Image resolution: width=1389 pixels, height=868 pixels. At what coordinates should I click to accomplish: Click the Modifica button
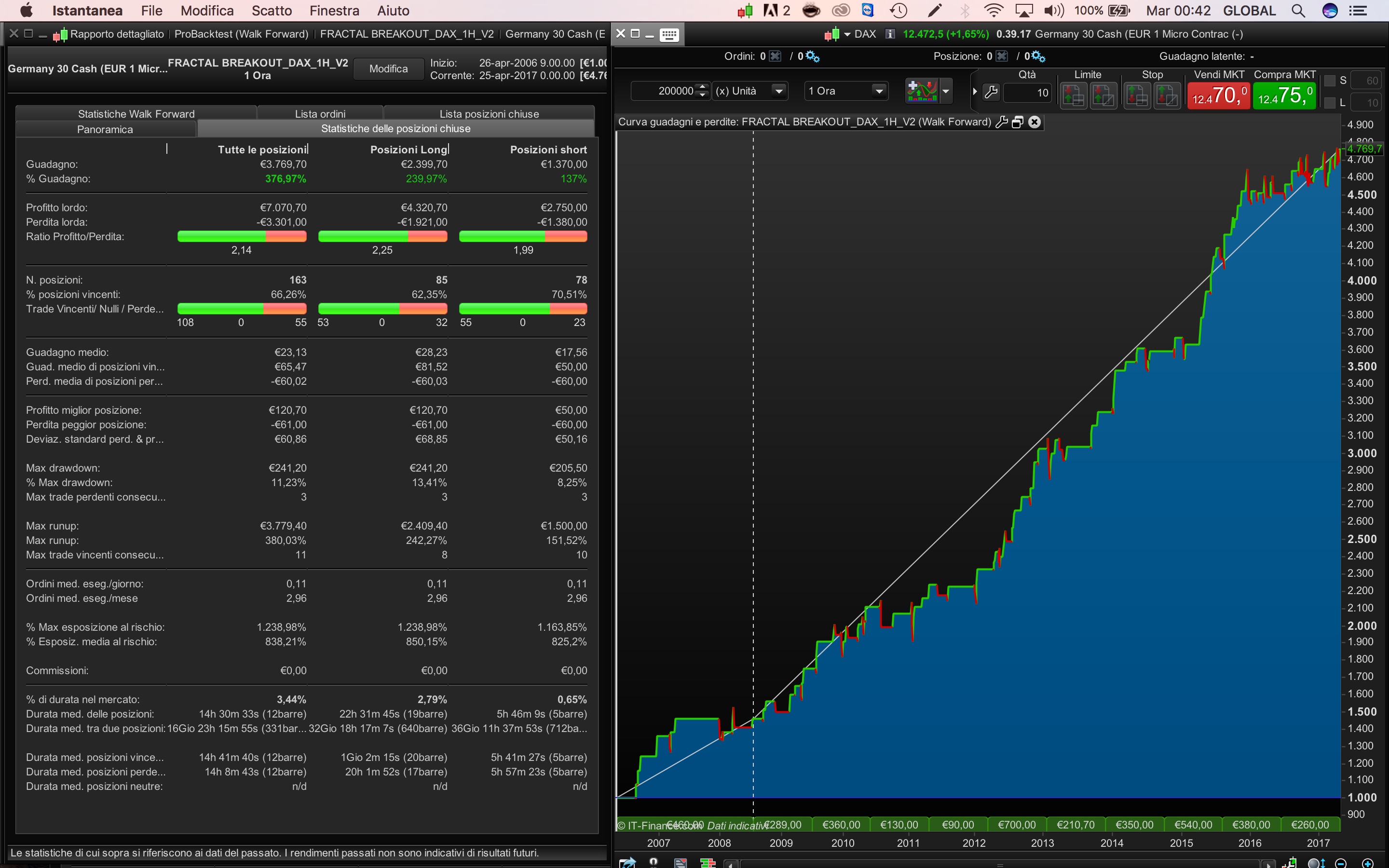coord(389,69)
